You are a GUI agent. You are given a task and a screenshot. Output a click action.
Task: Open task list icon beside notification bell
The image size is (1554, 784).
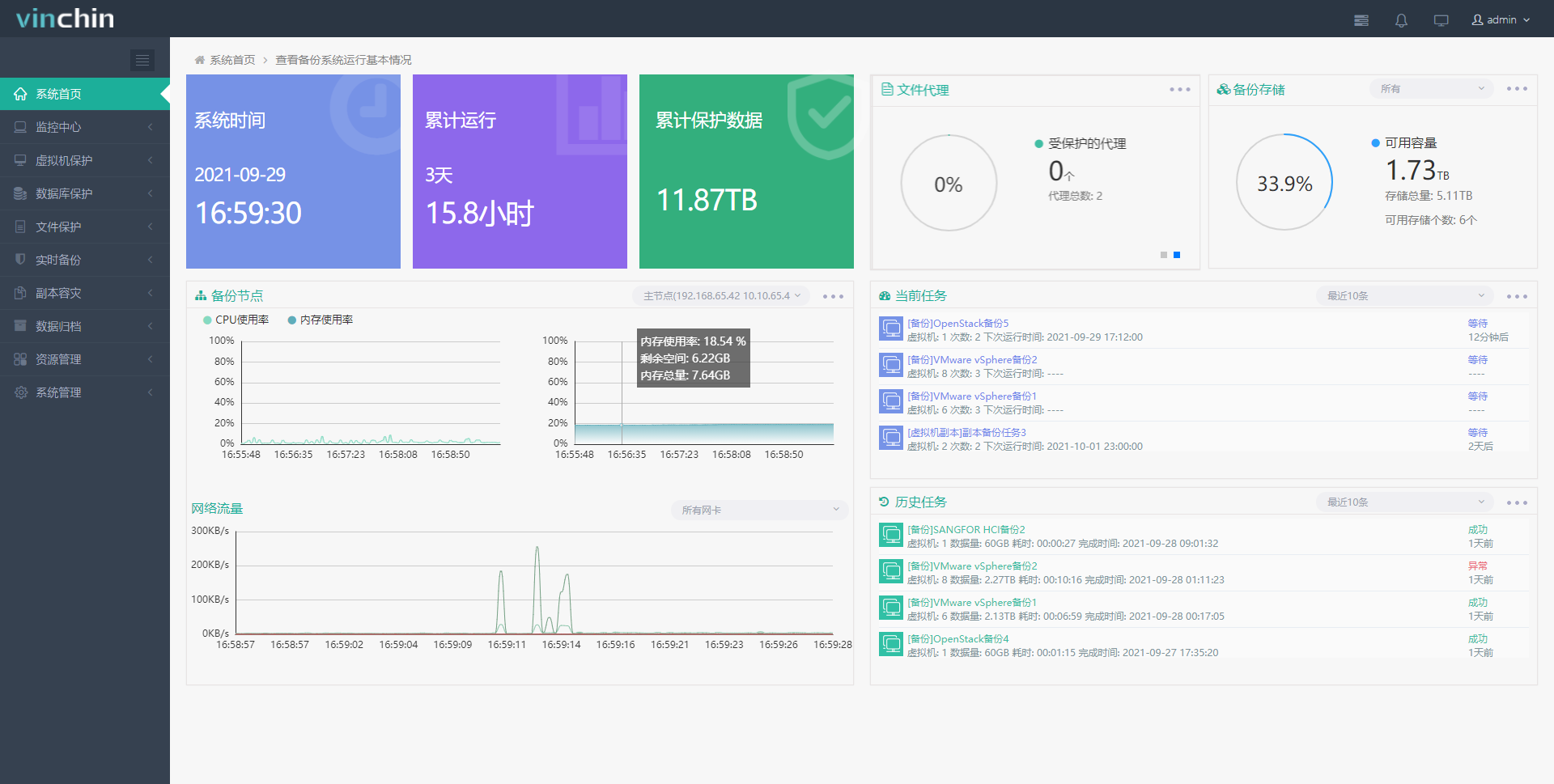[1361, 20]
